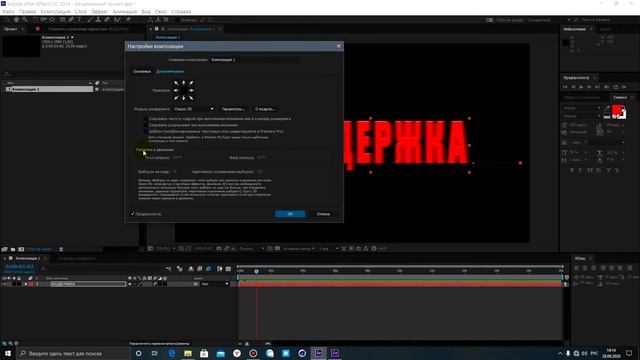Viewport: 640px width, 360px height.
Task: Align paragraph text left in Paragraph panel
Action: [576, 268]
